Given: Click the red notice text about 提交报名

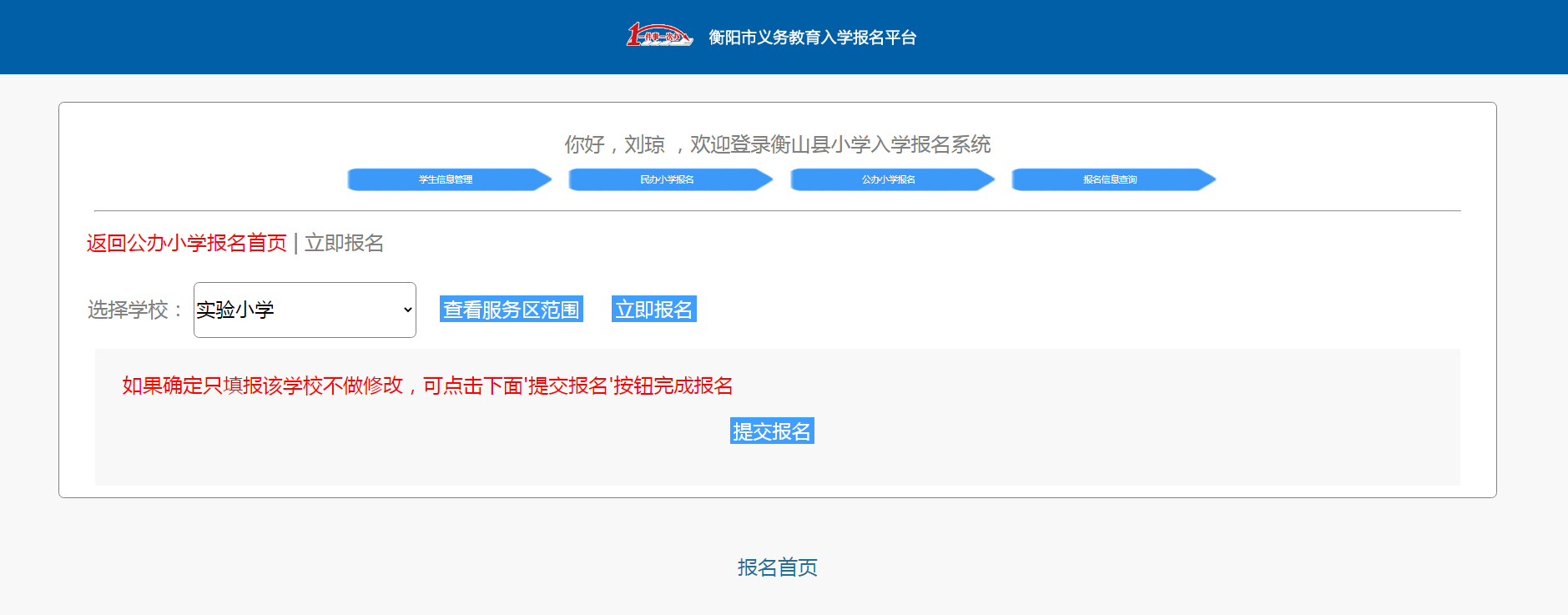Looking at the screenshot, I should pos(427,386).
